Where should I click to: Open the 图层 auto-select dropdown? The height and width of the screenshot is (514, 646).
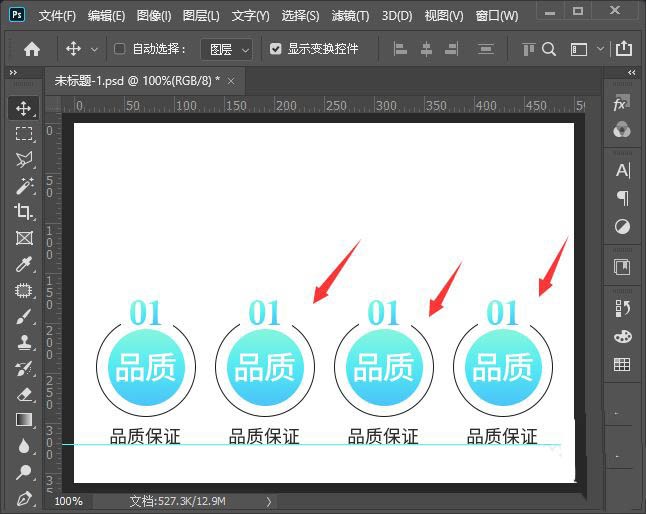coord(226,48)
